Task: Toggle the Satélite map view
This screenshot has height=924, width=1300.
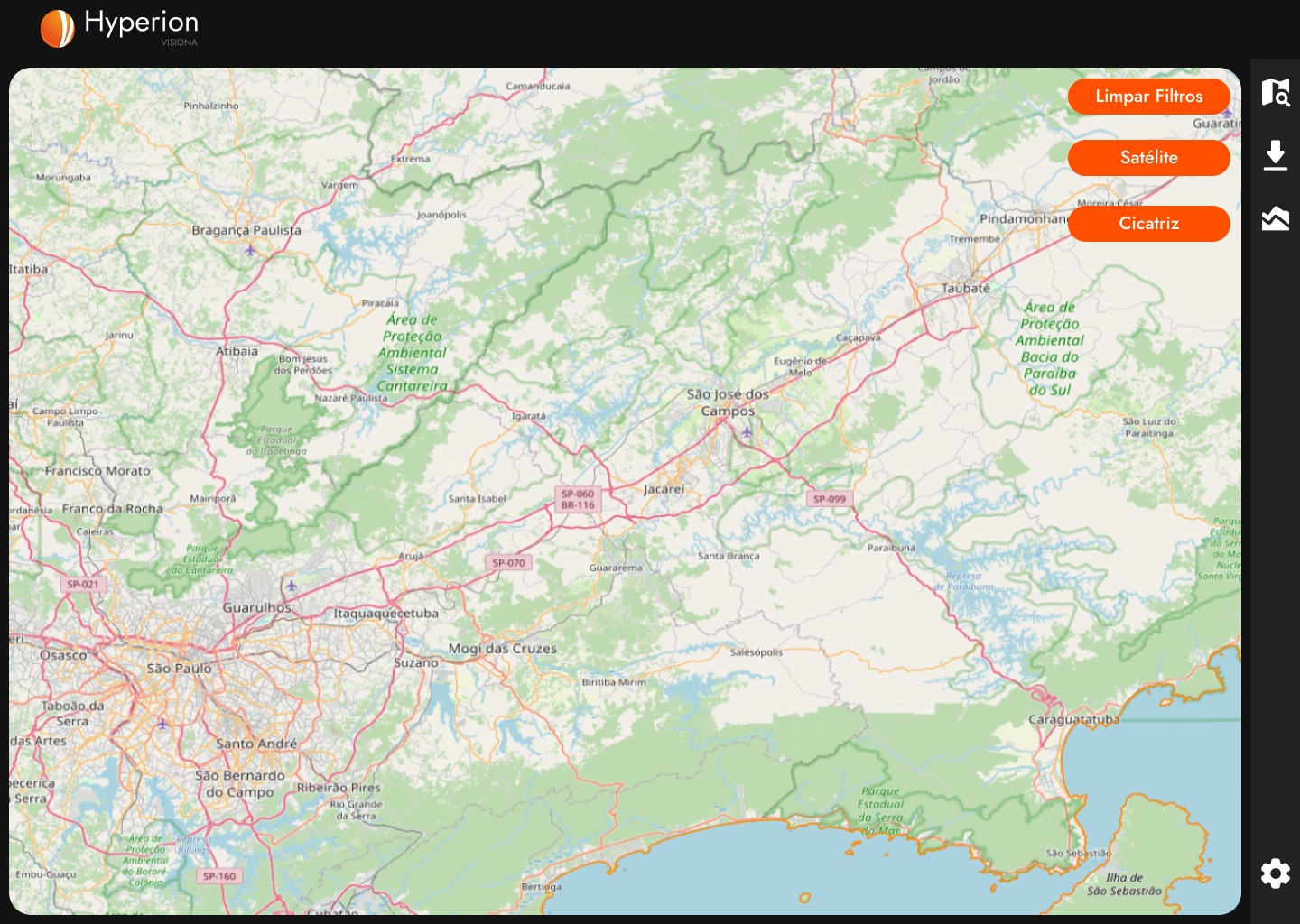Action: coord(1148,158)
